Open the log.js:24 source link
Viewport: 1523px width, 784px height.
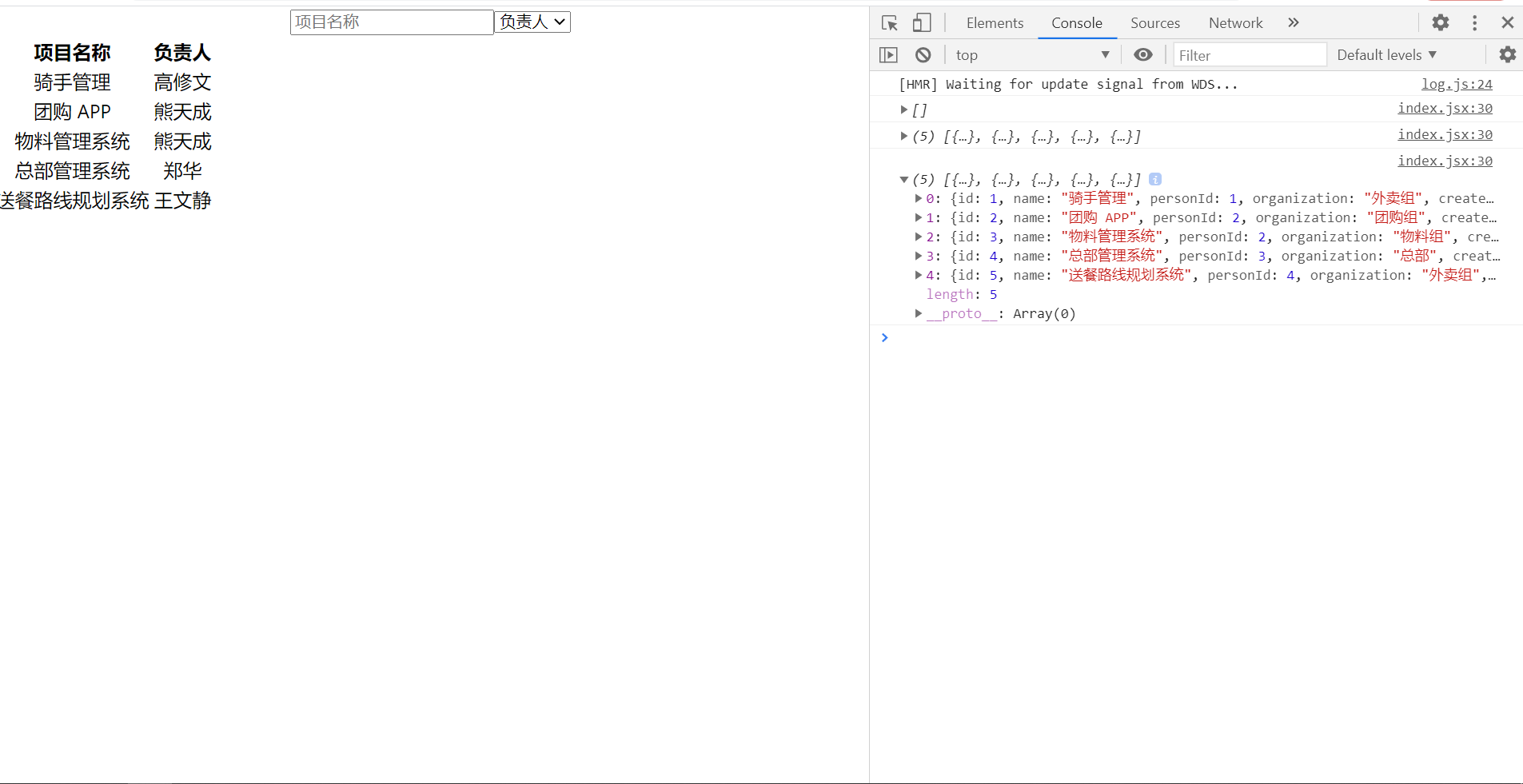[1457, 84]
